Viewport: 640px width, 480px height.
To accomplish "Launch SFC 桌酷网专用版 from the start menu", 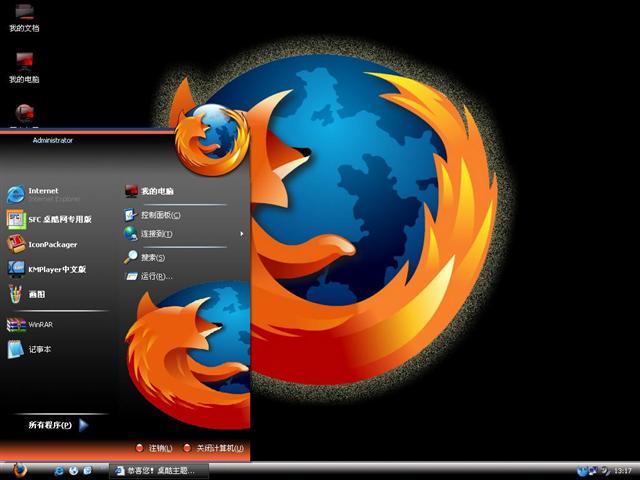I will [x=60, y=219].
